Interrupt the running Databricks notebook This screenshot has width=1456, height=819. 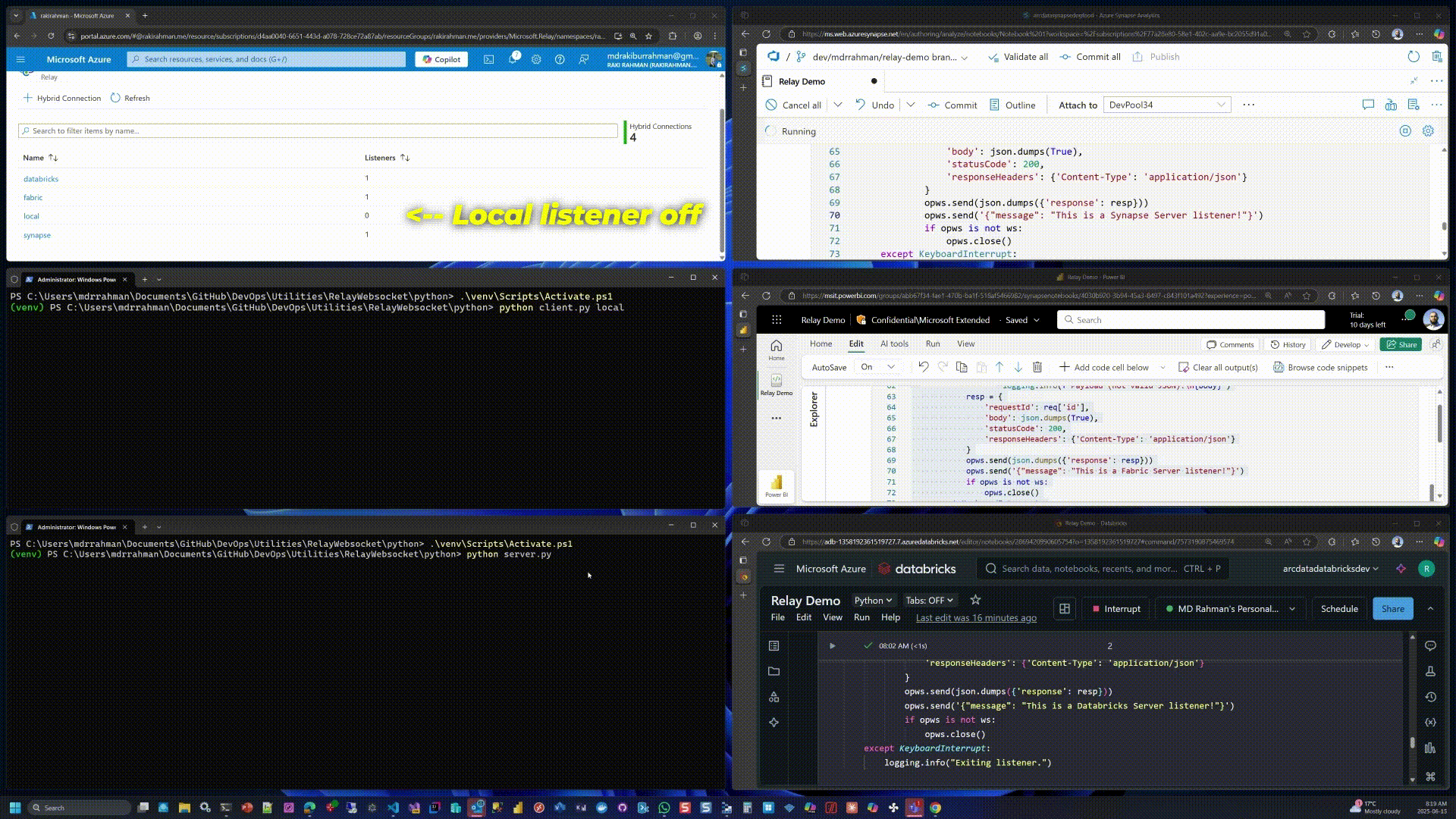pos(1116,609)
